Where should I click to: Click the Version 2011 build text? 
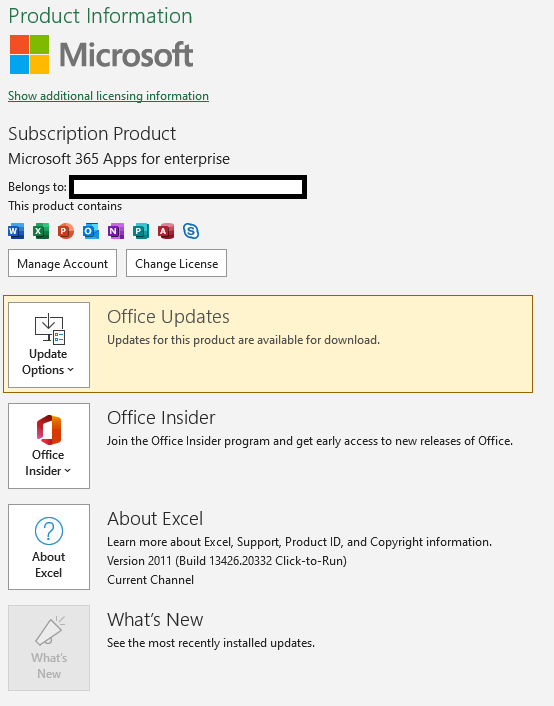(x=227, y=561)
